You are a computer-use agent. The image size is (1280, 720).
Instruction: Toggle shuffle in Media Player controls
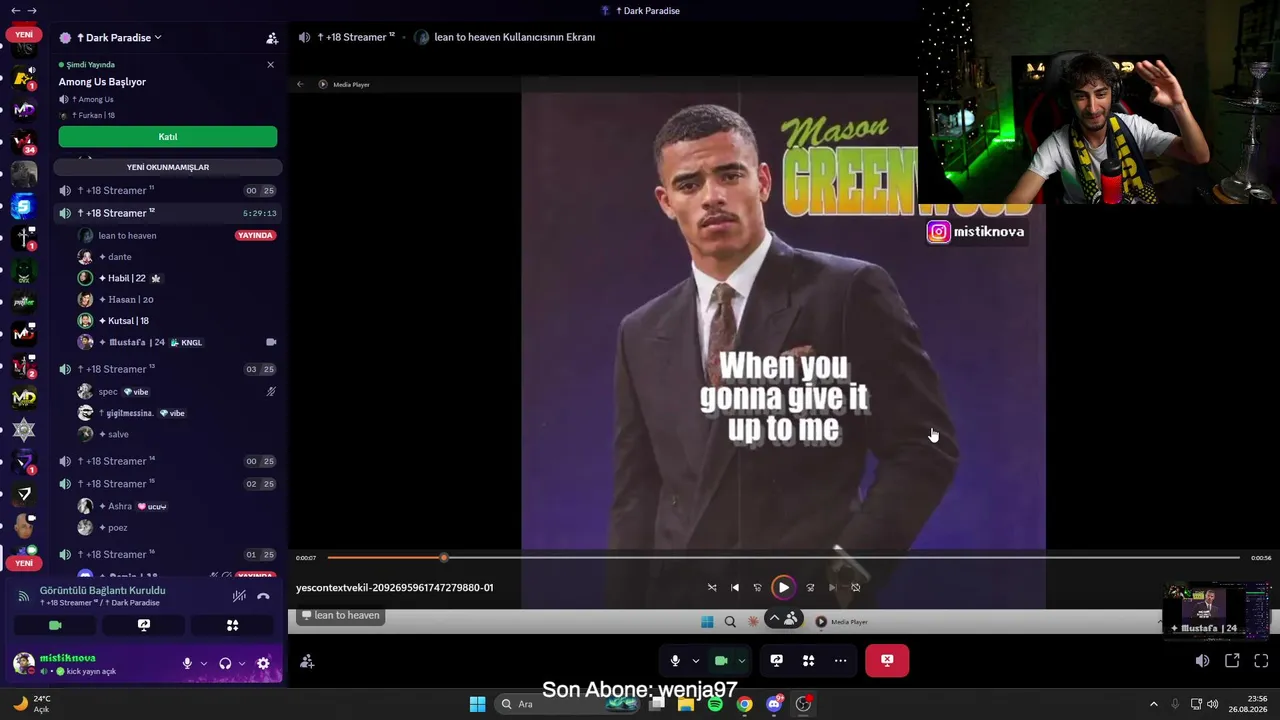point(712,588)
